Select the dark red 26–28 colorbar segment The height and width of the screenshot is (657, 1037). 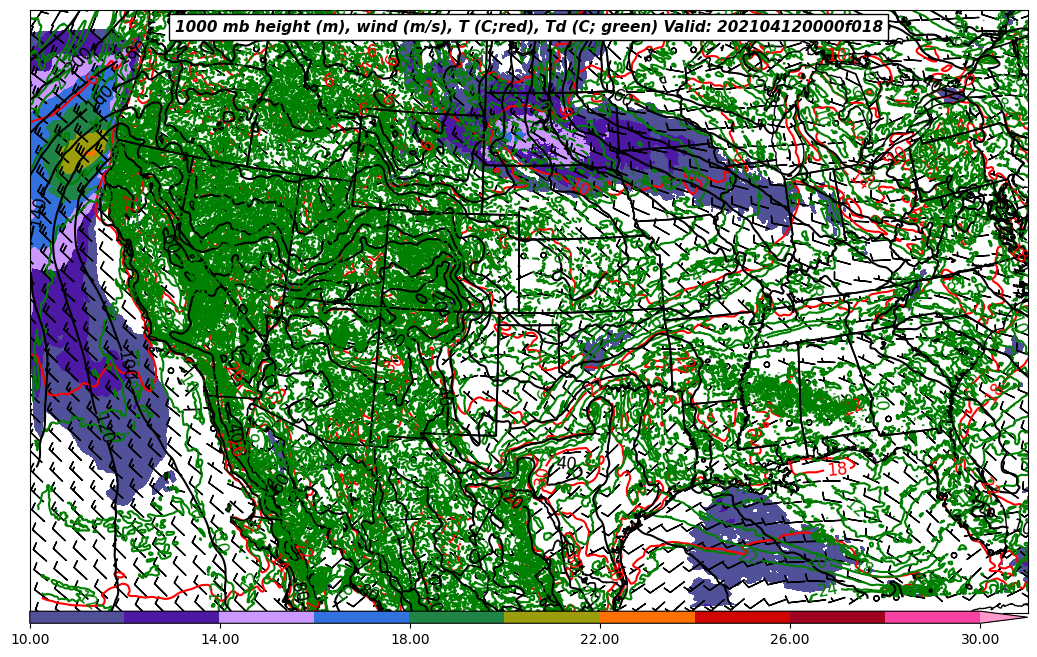pyautogui.click(x=837, y=617)
